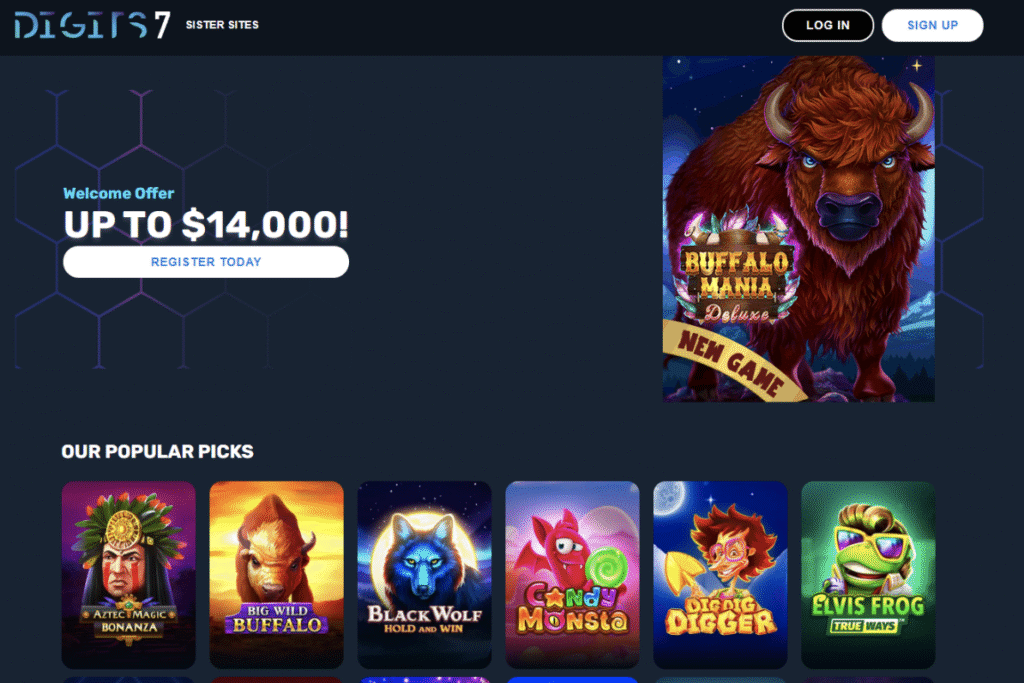This screenshot has height=683, width=1024.
Task: Open the Buffalo Mania Deluxe banner
Action: pos(798,229)
